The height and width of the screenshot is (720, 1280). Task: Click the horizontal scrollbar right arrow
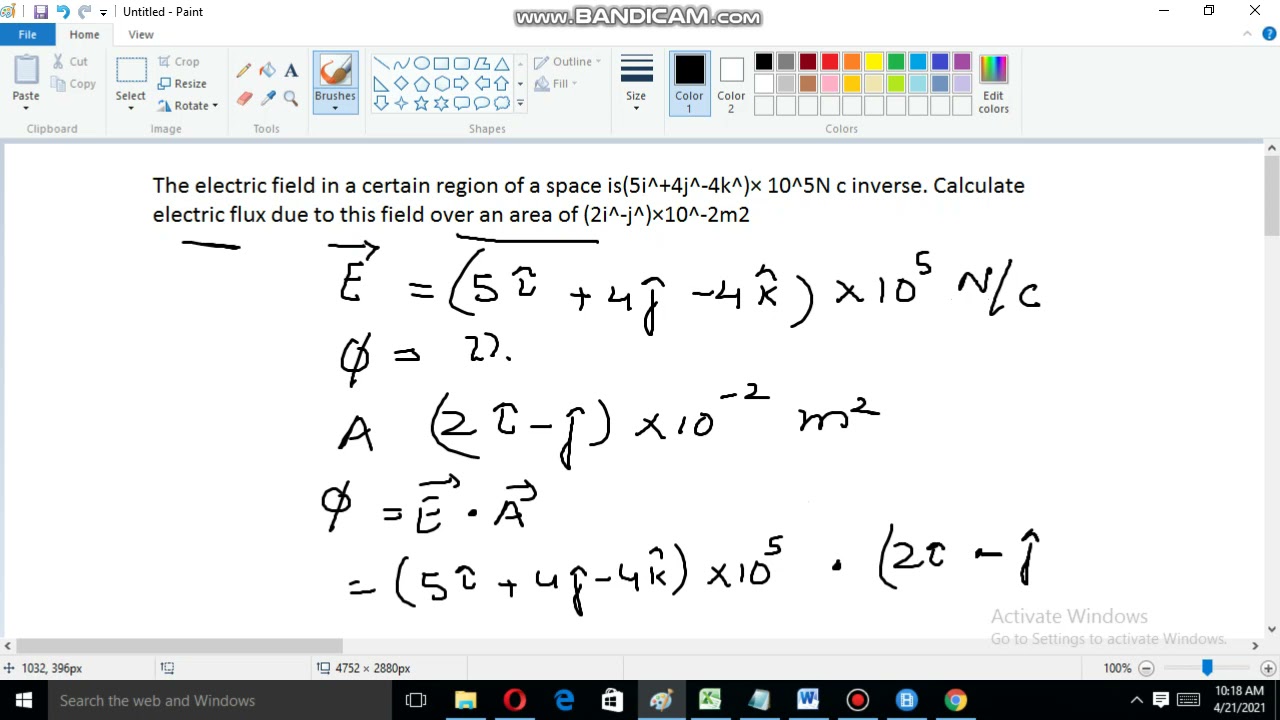(x=1255, y=646)
